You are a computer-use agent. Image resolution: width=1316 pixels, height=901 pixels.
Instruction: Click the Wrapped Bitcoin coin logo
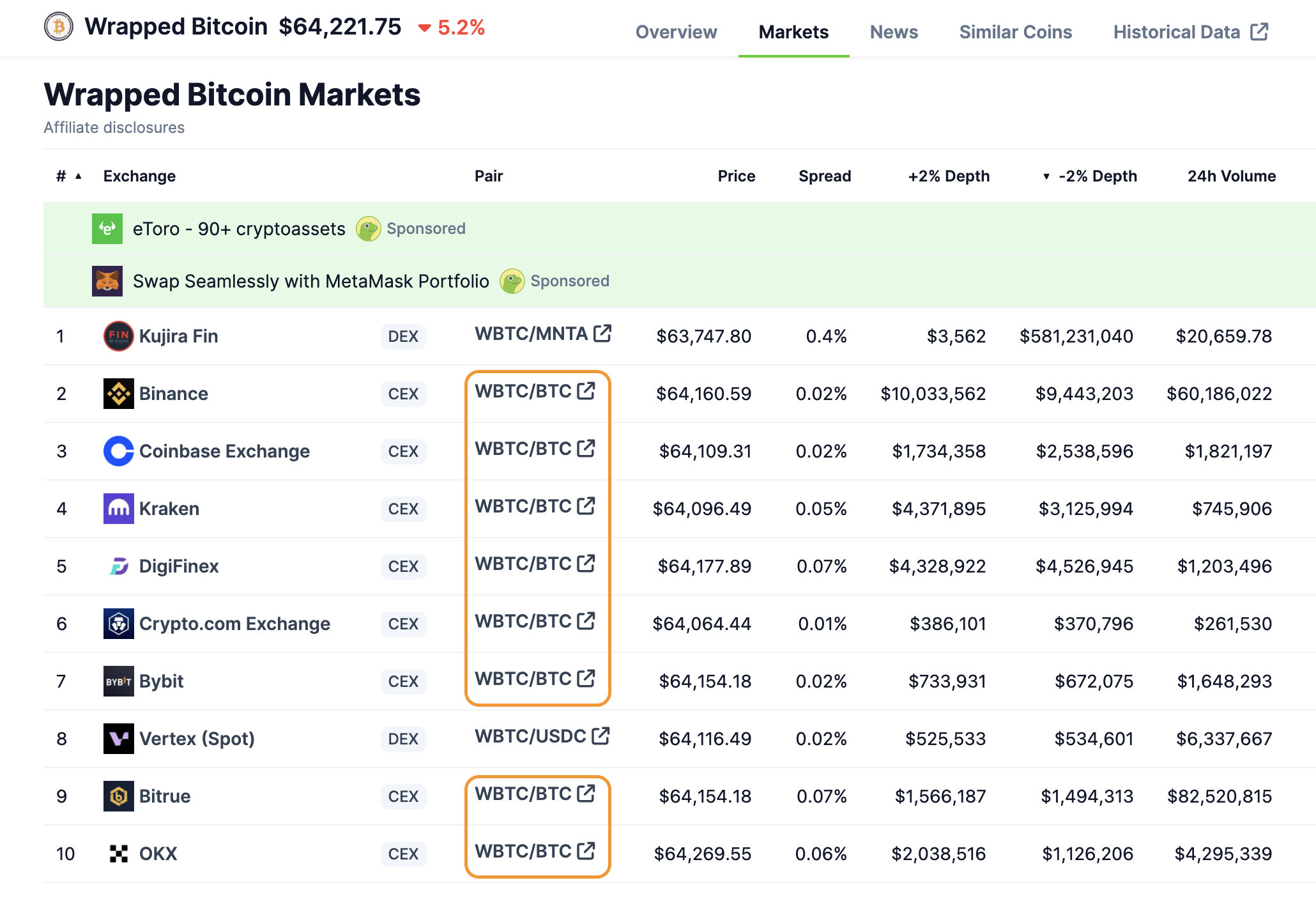(59, 27)
